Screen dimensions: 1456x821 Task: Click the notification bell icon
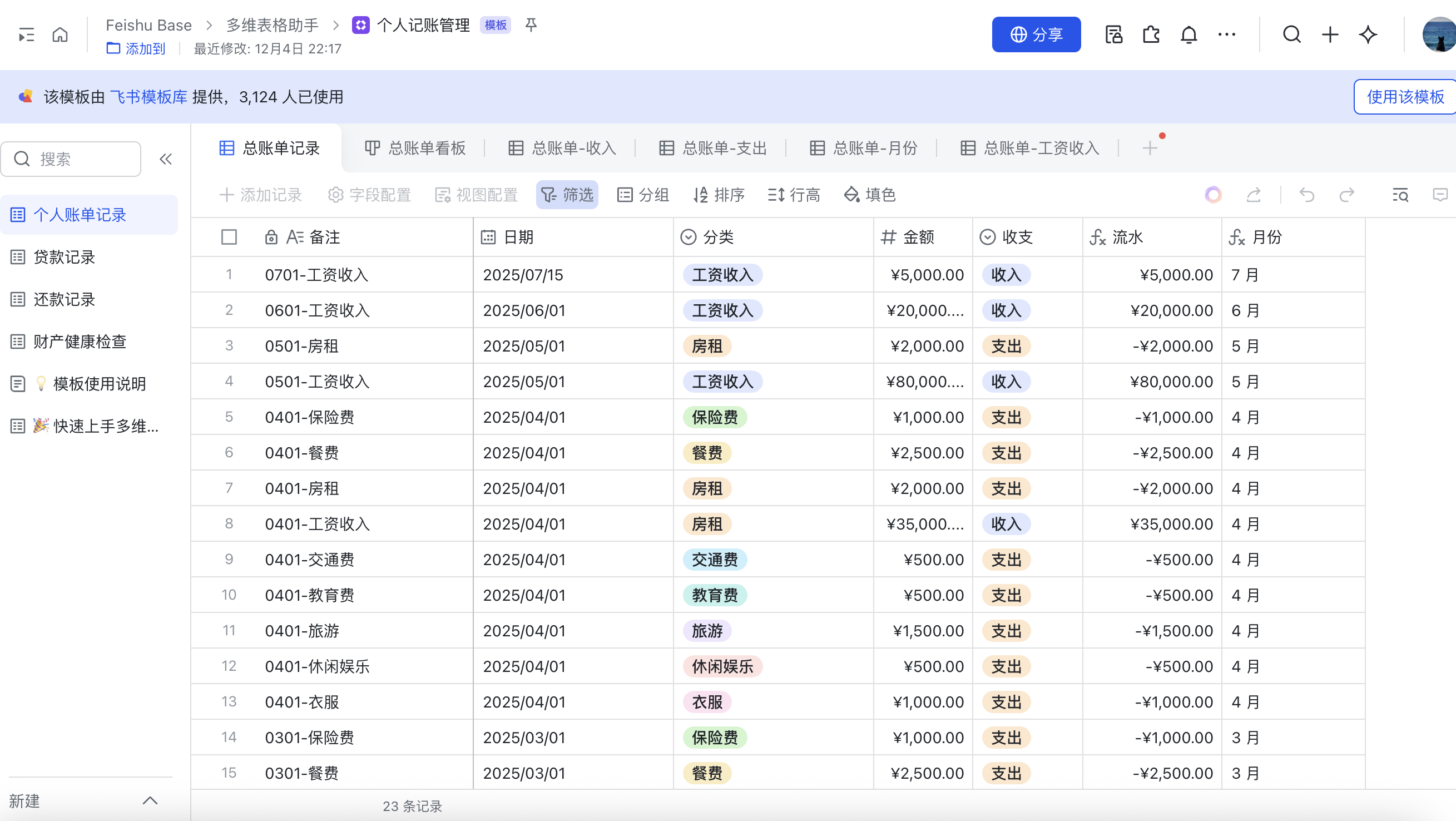point(1188,35)
